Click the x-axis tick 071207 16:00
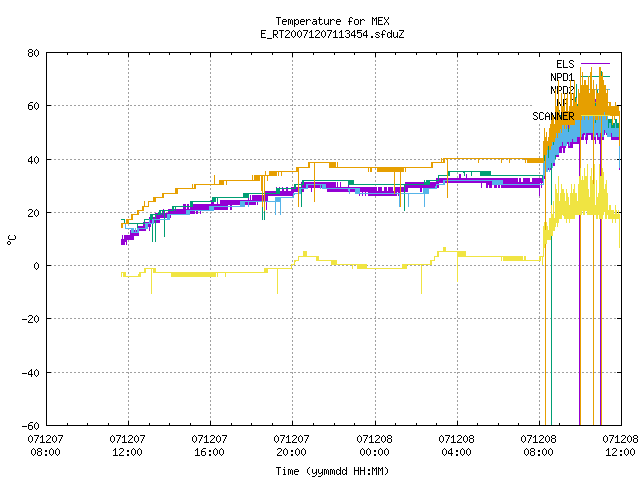The image size is (640, 480). (209, 446)
